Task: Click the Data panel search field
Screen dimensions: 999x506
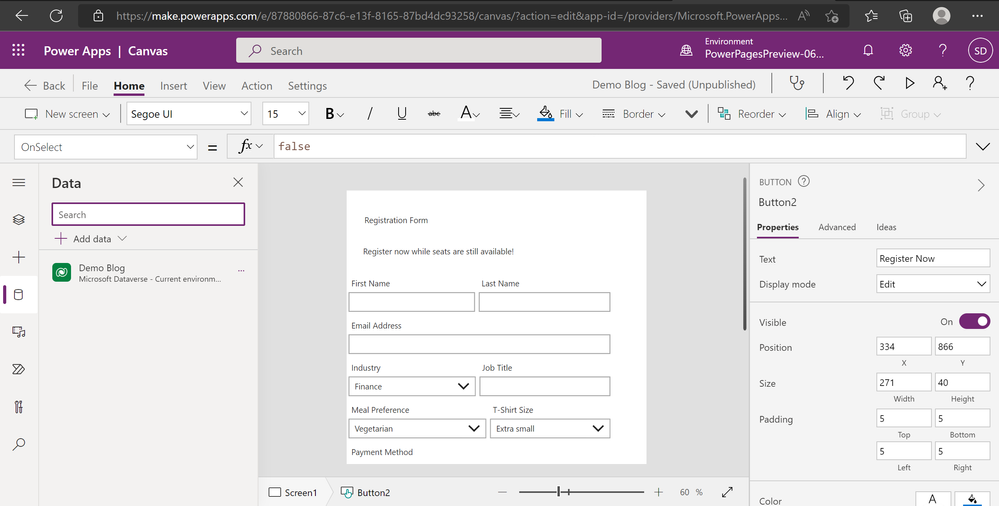Action: (148, 214)
